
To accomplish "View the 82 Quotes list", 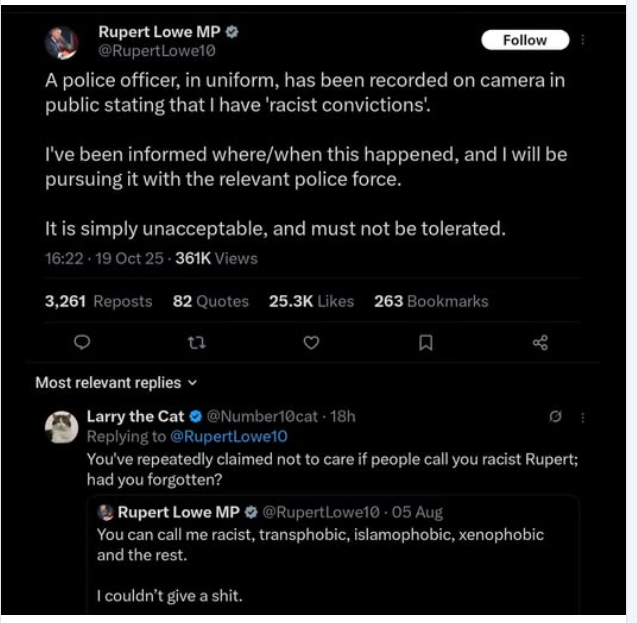I will tap(210, 301).
